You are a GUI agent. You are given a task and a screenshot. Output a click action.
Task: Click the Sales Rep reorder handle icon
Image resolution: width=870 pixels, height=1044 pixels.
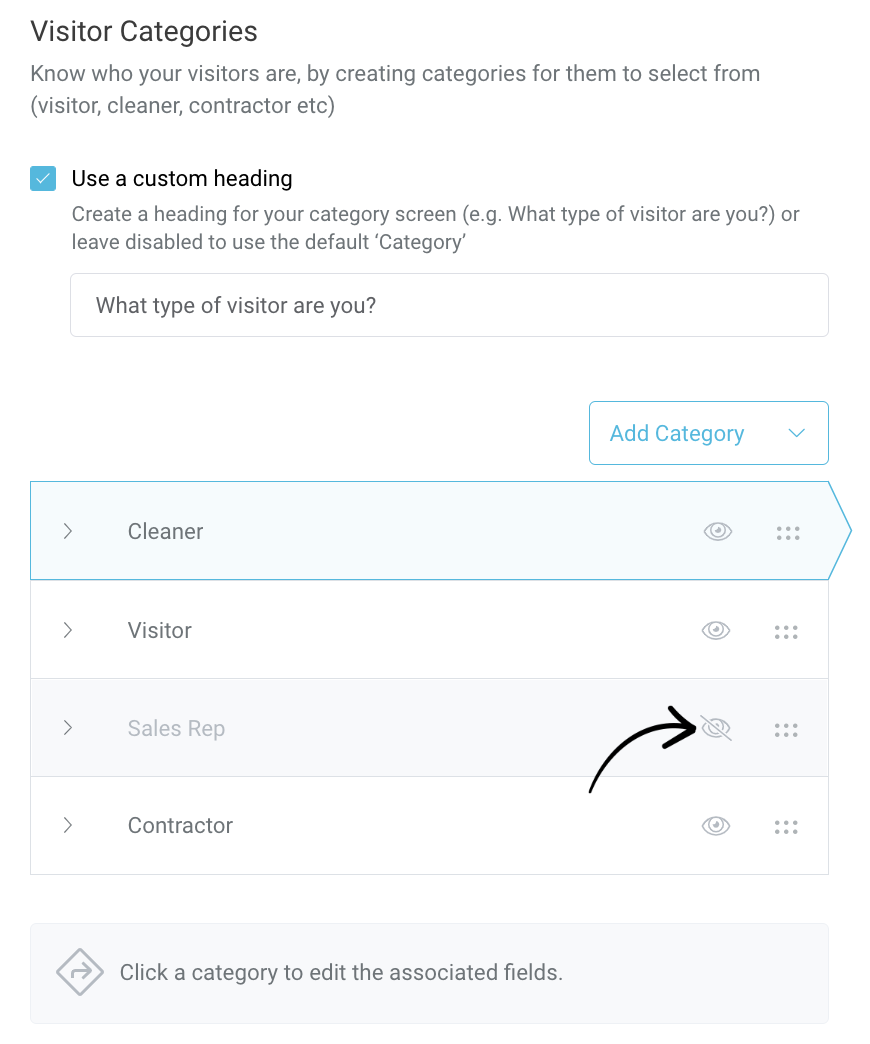786,730
